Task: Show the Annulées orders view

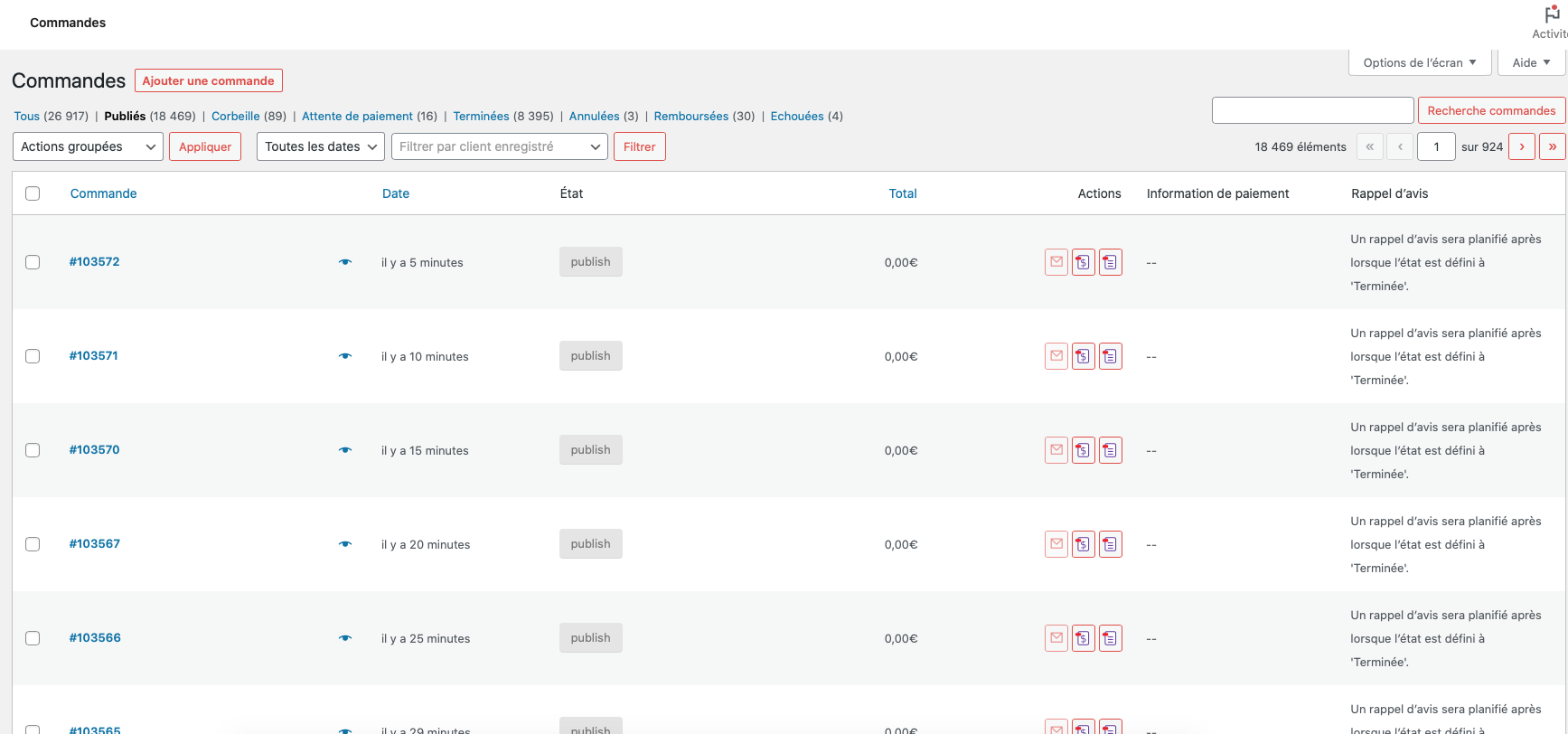Action: (x=594, y=116)
